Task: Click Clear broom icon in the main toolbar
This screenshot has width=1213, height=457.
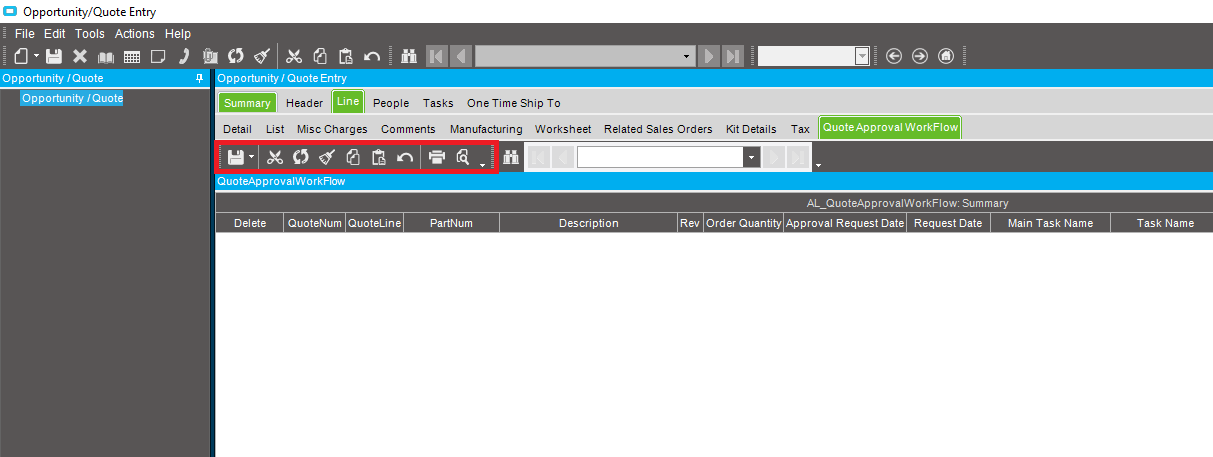Action: (x=262, y=56)
